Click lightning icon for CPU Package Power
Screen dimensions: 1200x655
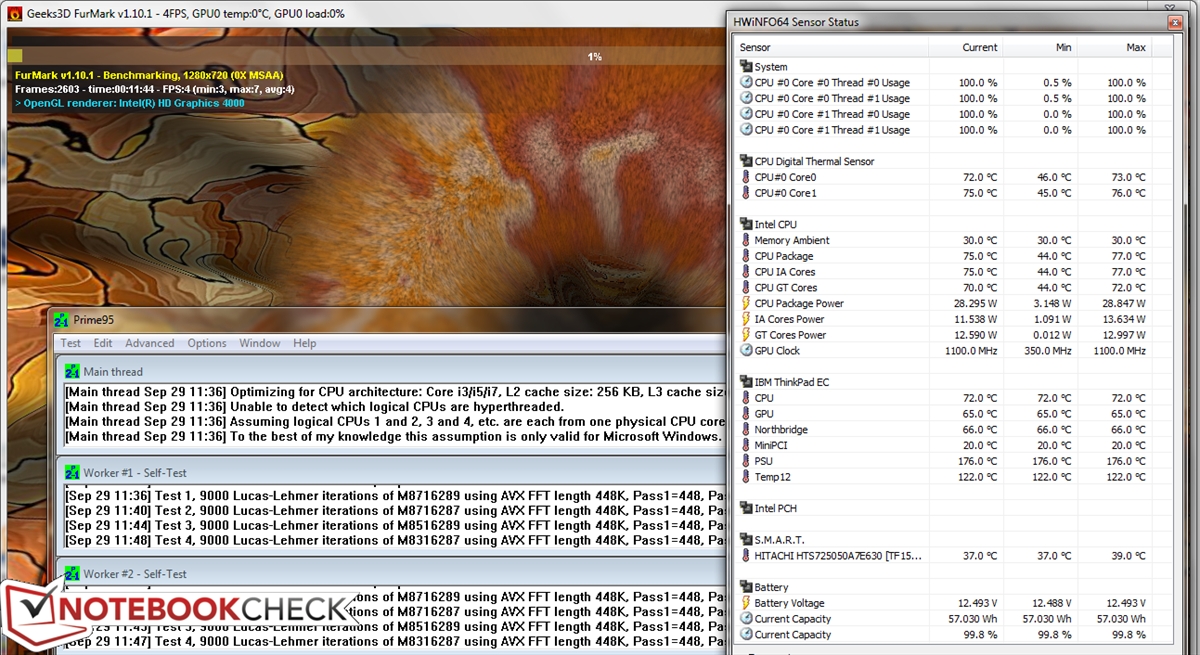click(746, 303)
